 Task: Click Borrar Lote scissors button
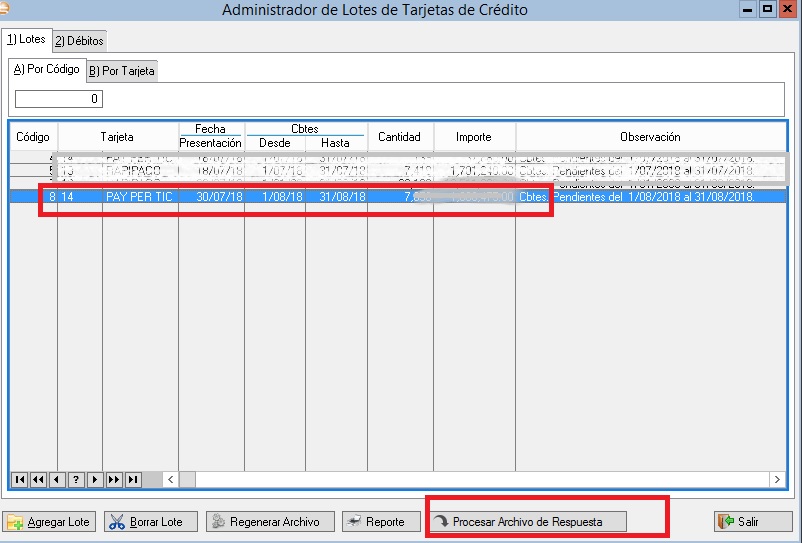point(147,522)
